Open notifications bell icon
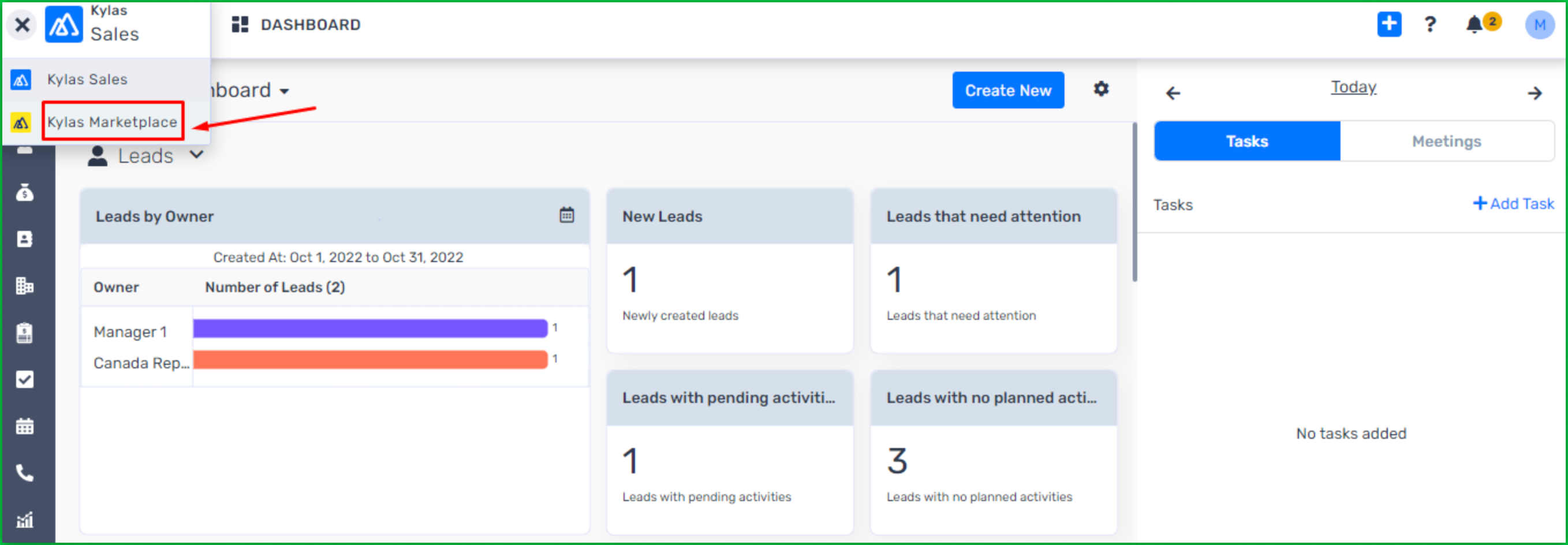 (1474, 25)
